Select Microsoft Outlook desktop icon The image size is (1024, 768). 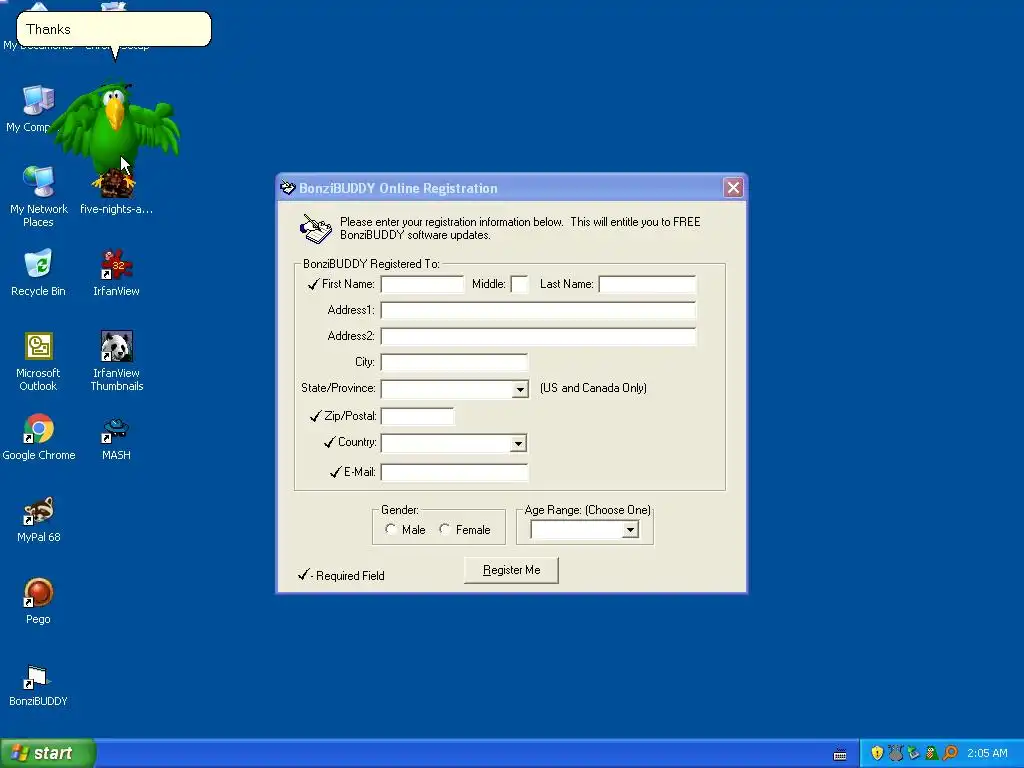tap(39, 362)
